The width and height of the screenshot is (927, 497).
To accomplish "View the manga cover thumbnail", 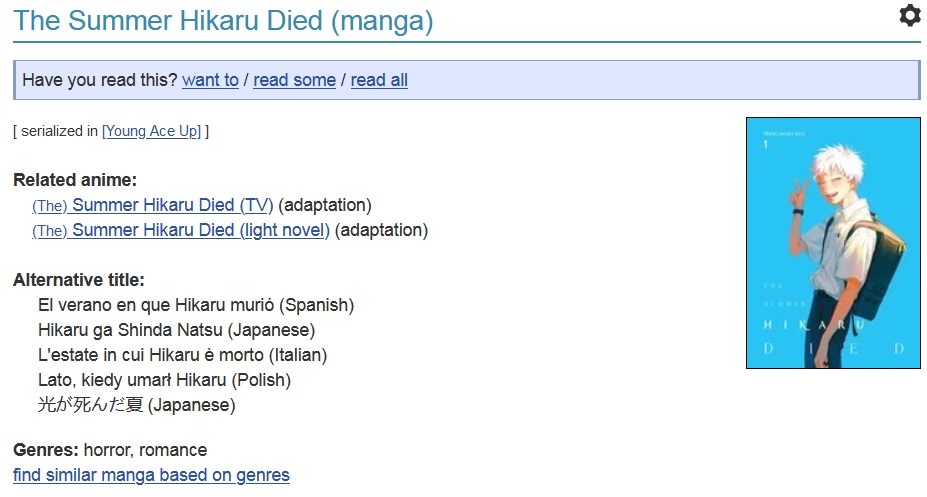I will 833,243.
